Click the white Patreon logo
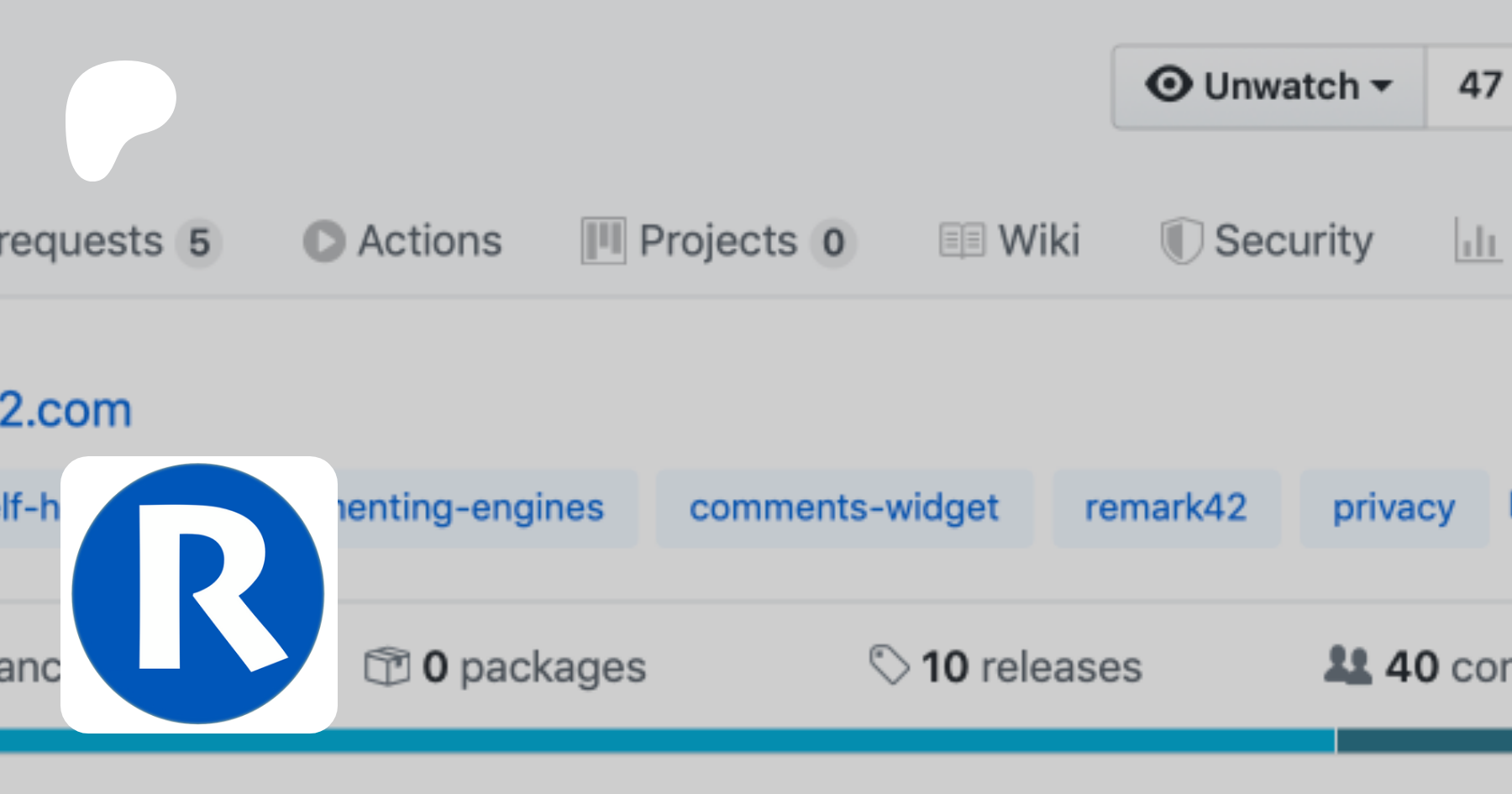 point(119,118)
